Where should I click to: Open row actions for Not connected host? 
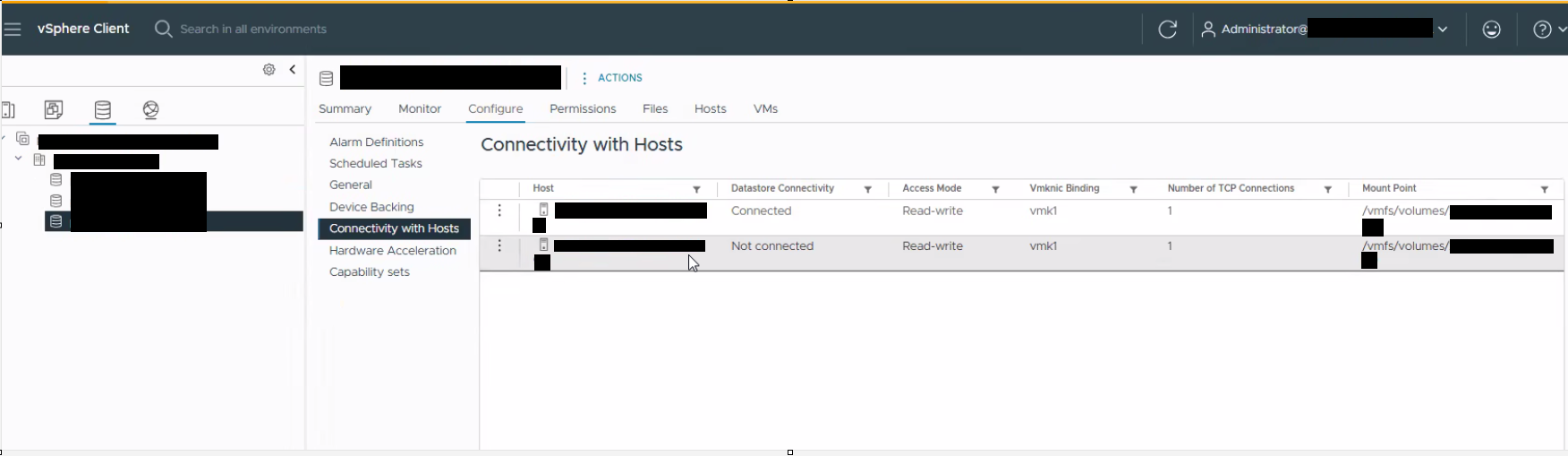pyautogui.click(x=499, y=245)
